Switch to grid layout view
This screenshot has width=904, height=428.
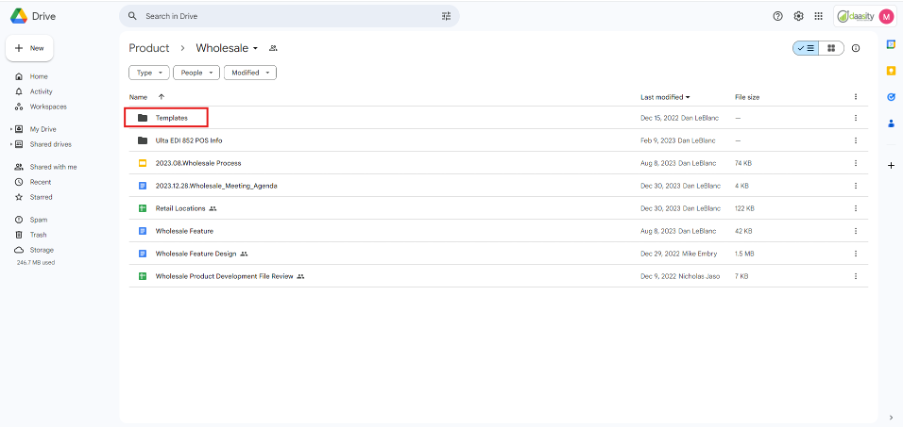[x=831, y=48]
